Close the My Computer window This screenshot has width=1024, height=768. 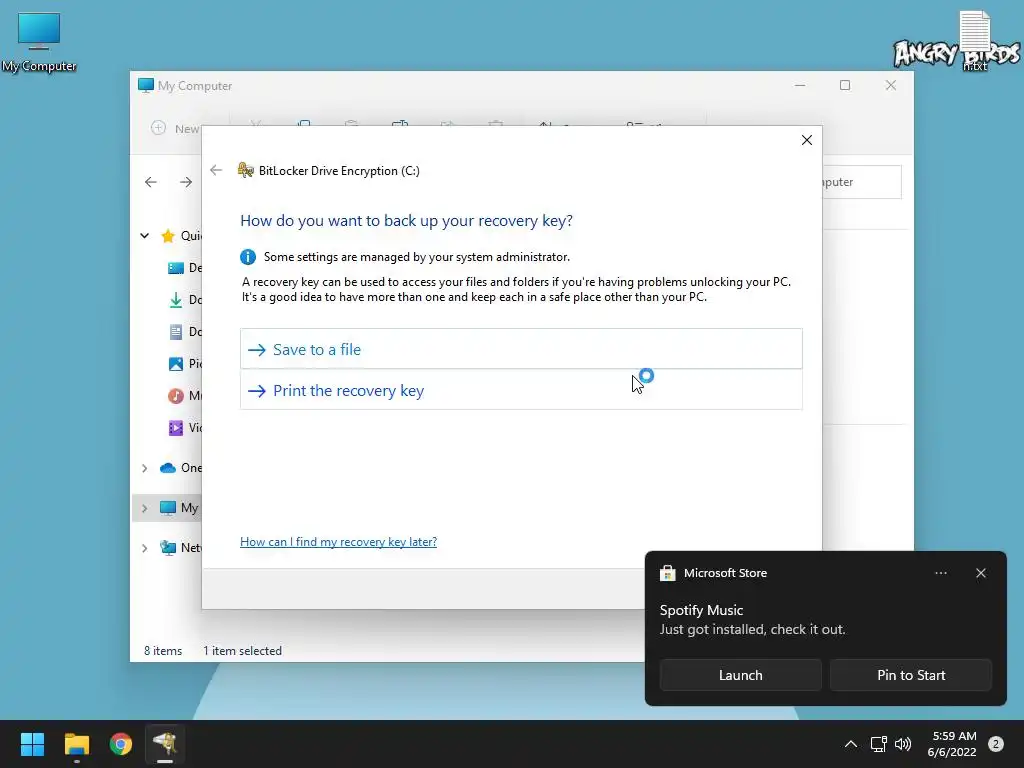coord(891,86)
